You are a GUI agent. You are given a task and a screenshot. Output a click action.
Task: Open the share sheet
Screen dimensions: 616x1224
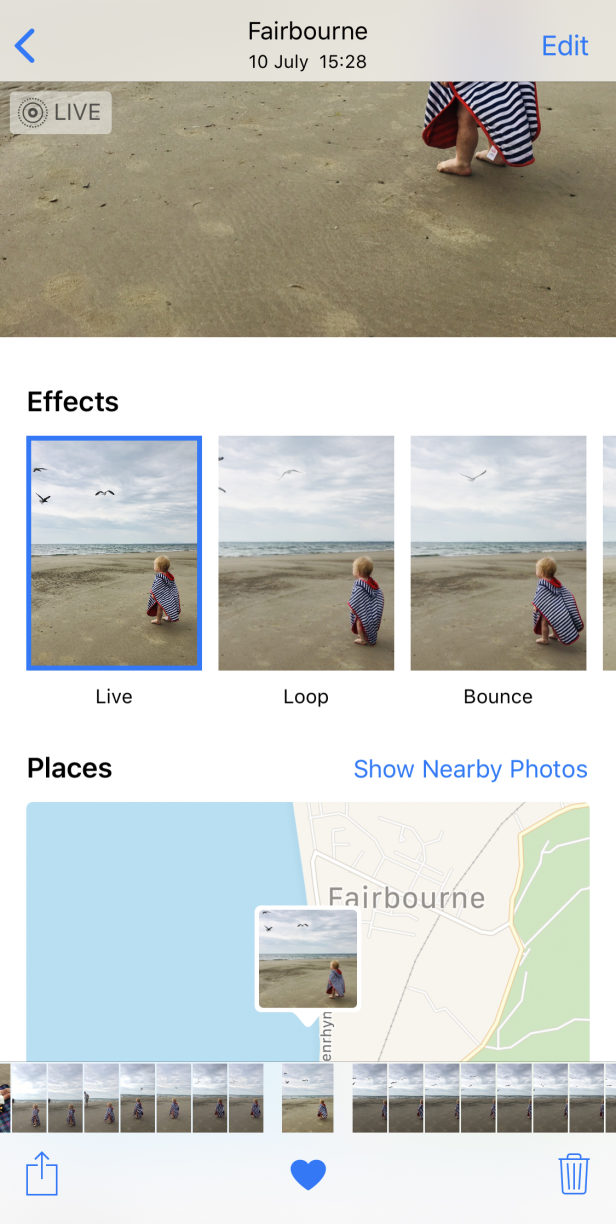[41, 1174]
